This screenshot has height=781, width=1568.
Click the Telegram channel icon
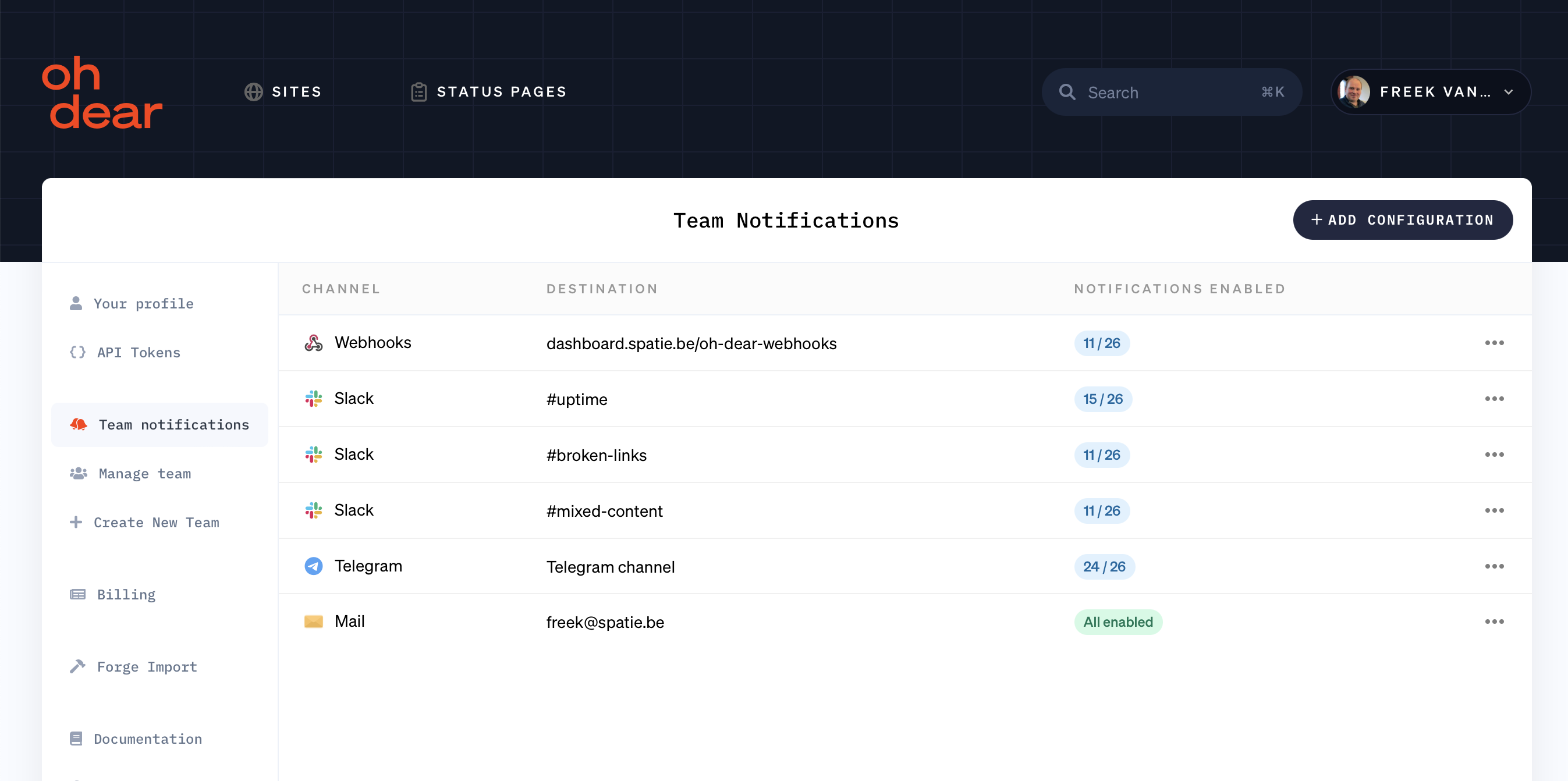click(x=314, y=566)
